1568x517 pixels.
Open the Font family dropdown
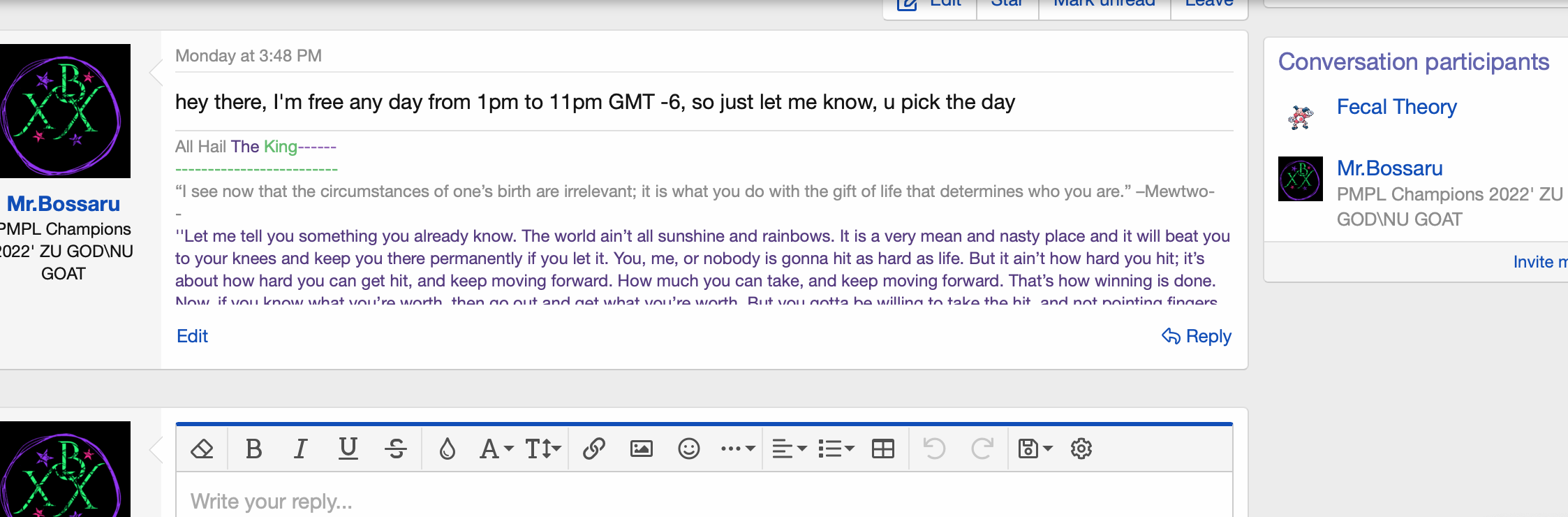pyautogui.click(x=496, y=449)
